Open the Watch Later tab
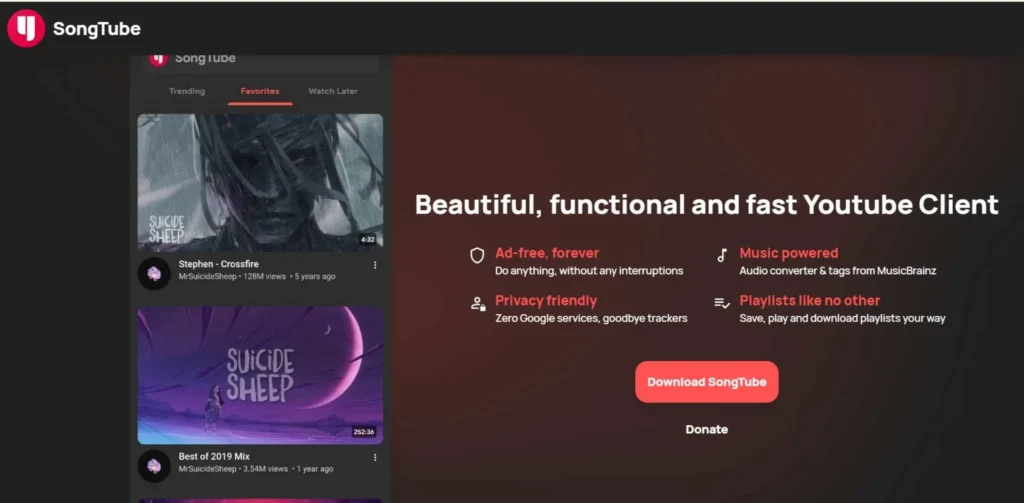 pyautogui.click(x=333, y=91)
